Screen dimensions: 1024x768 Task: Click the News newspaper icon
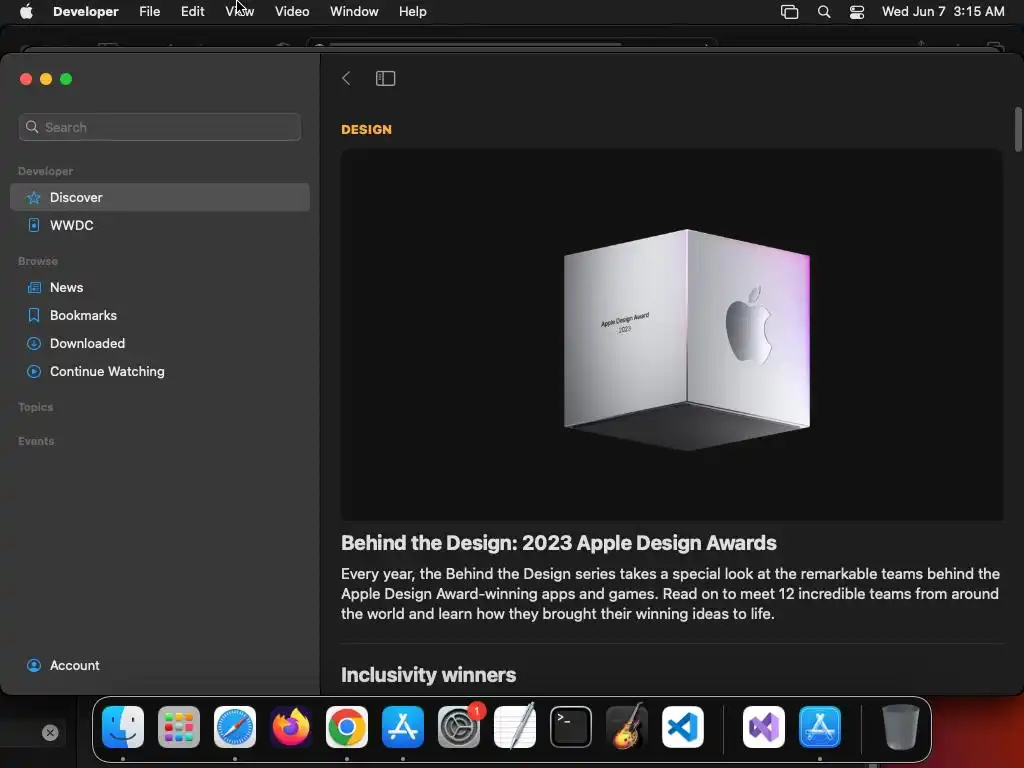click(34, 287)
